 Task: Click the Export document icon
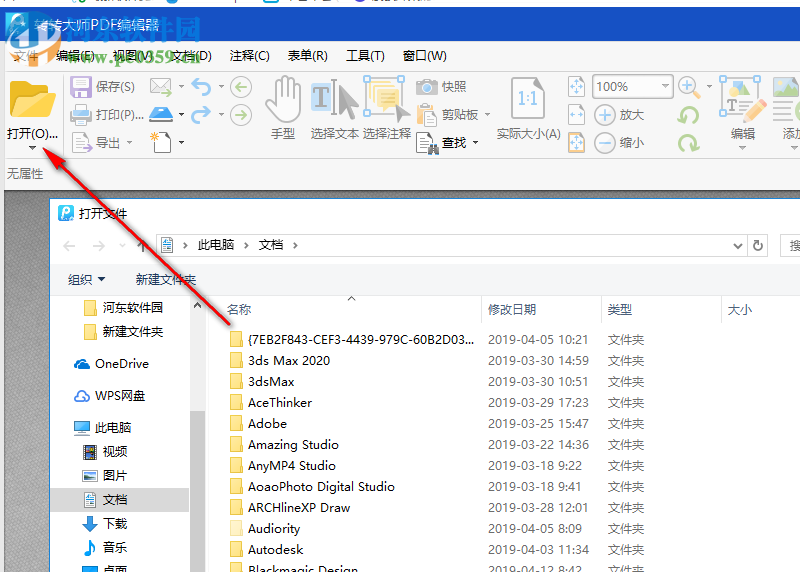(81, 142)
